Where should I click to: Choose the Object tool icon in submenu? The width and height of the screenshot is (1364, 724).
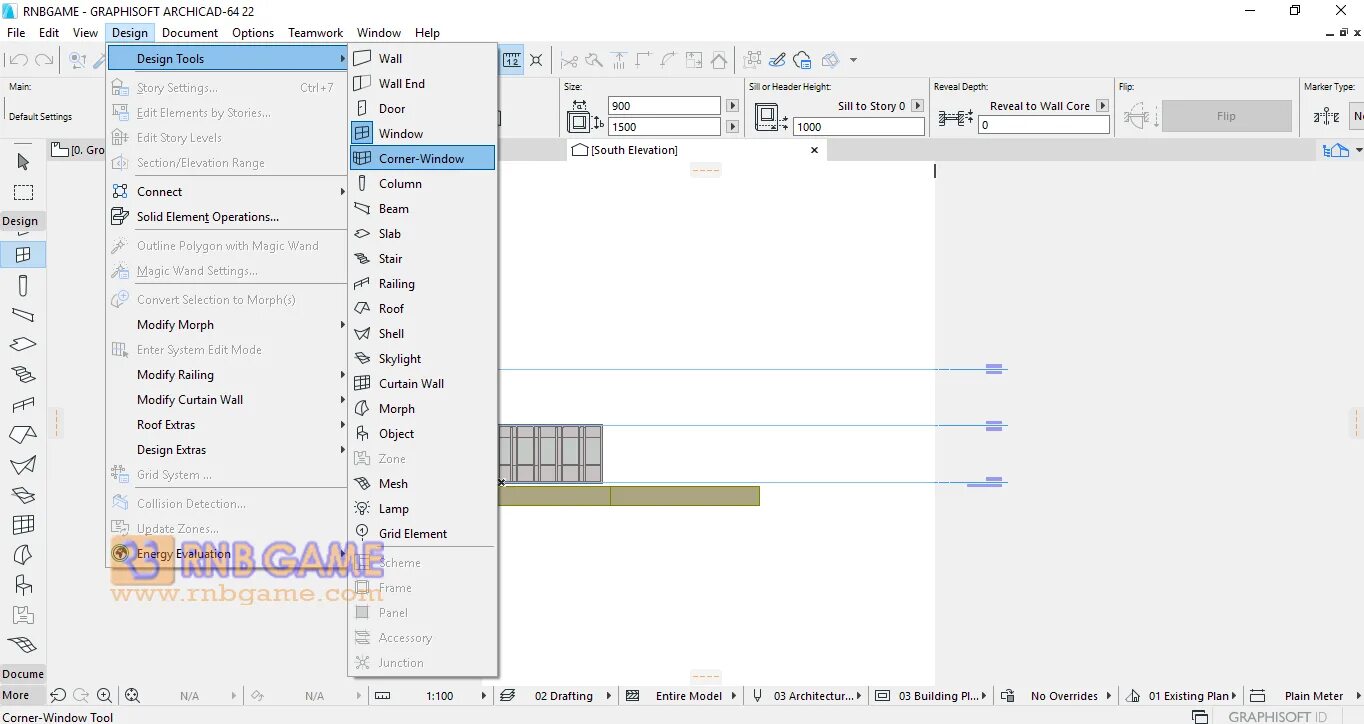pos(362,433)
